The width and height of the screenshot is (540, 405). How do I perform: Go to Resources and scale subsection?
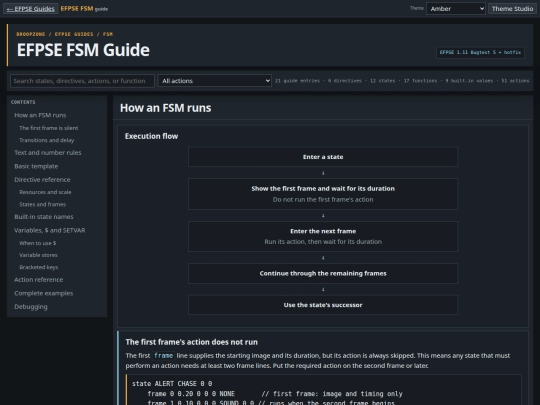click(45, 192)
